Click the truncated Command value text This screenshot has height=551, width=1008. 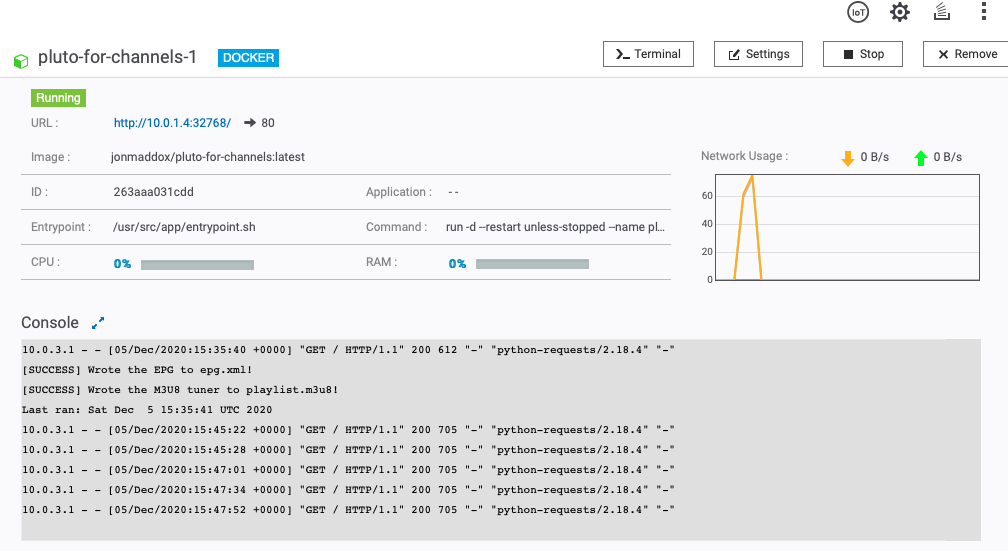556,227
